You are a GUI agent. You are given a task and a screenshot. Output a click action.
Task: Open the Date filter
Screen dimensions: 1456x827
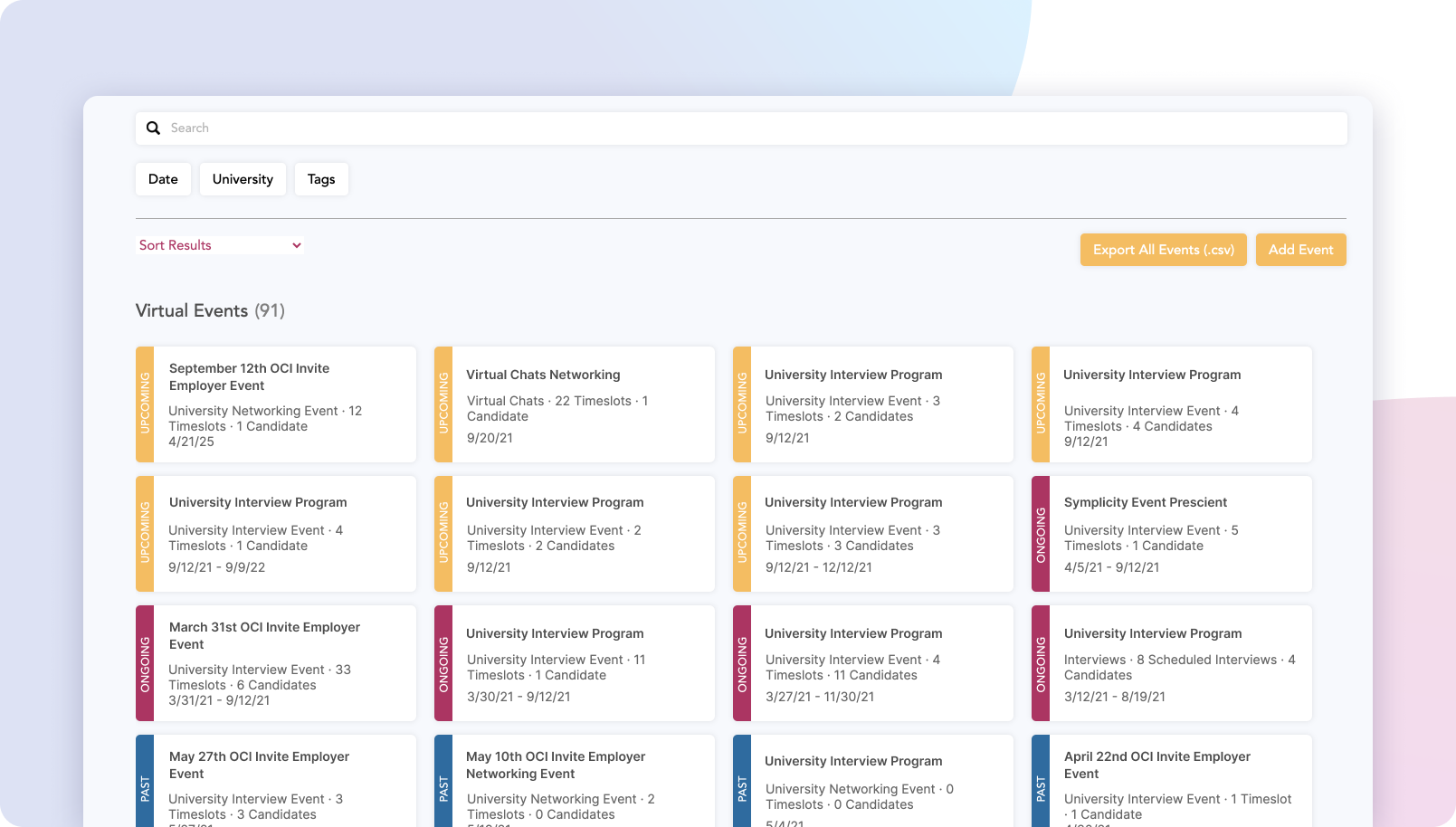(163, 179)
